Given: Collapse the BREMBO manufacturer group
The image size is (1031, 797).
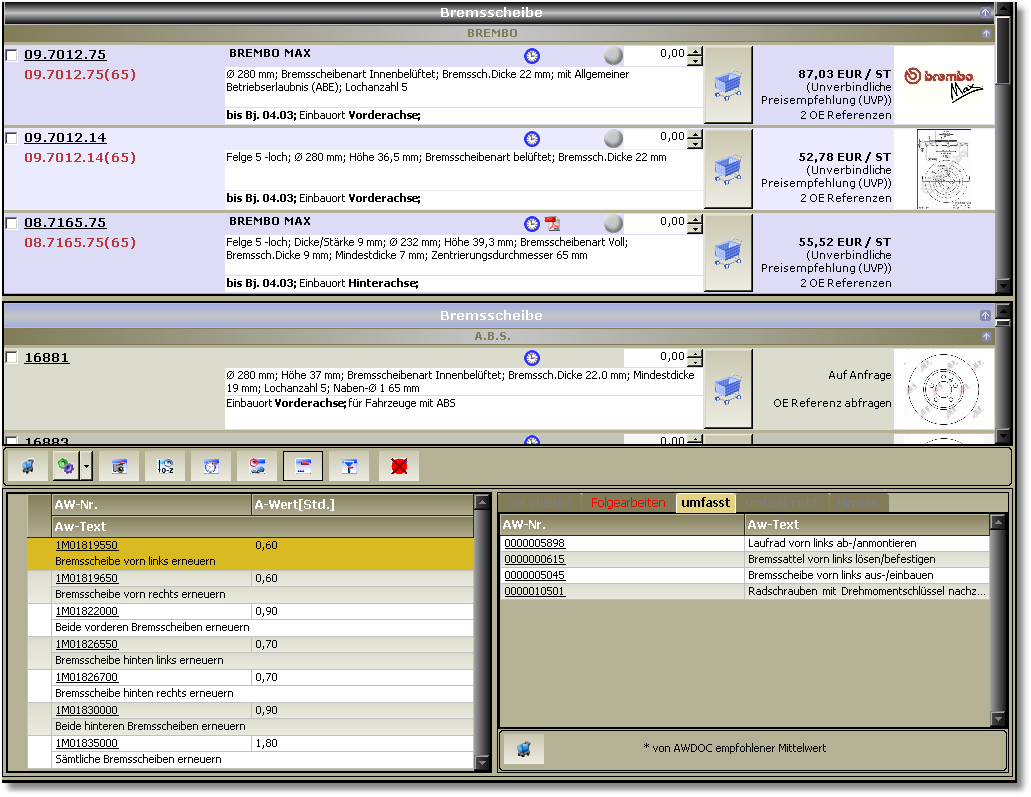Looking at the screenshot, I should [x=986, y=33].
